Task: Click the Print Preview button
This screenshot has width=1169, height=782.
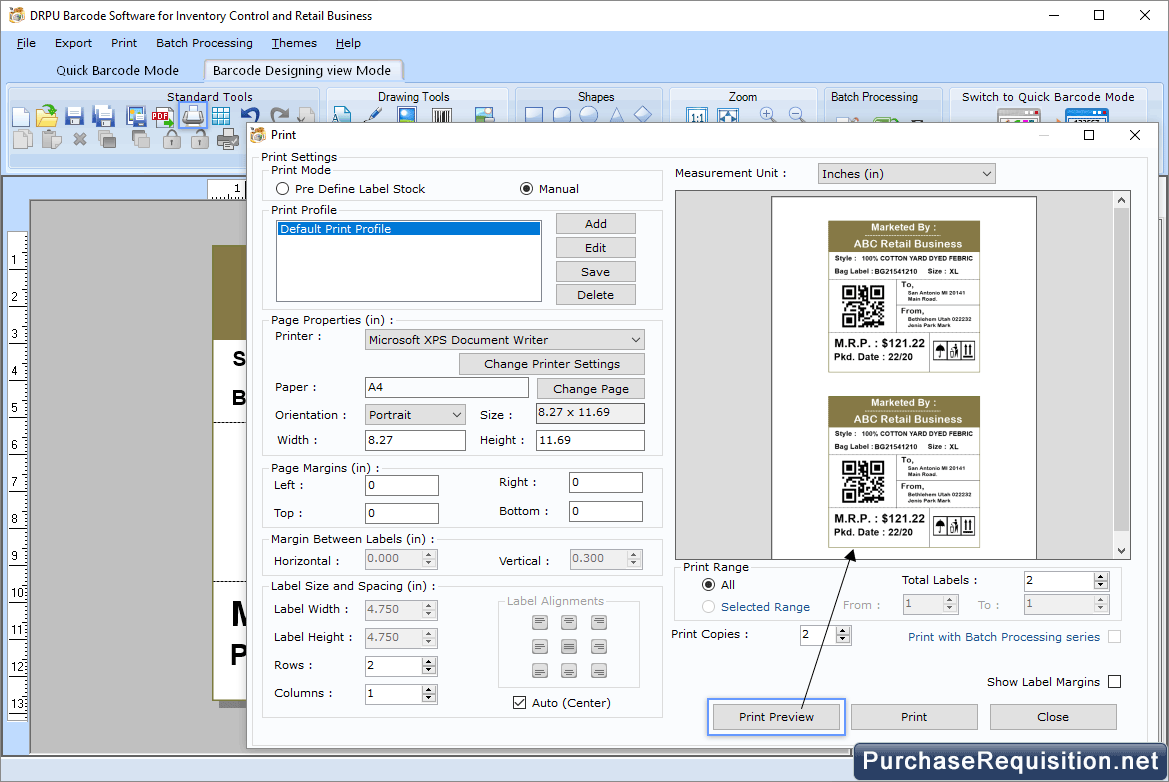Action: pyautogui.click(x=775, y=717)
